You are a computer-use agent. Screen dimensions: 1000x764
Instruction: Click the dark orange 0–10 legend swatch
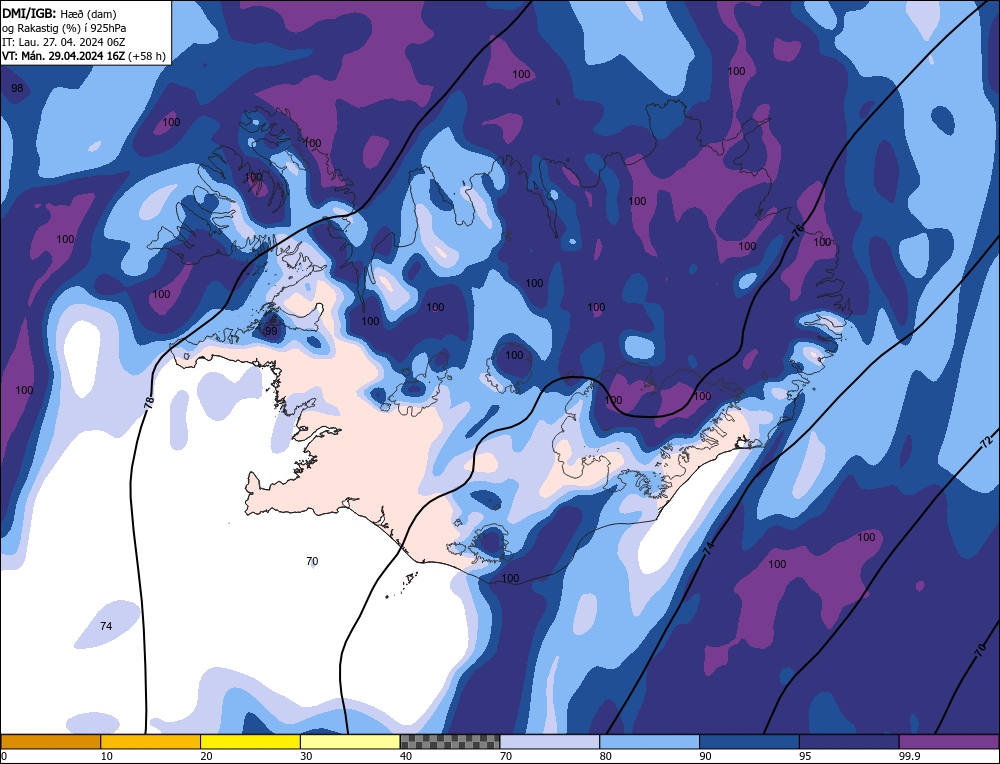click(x=50, y=741)
